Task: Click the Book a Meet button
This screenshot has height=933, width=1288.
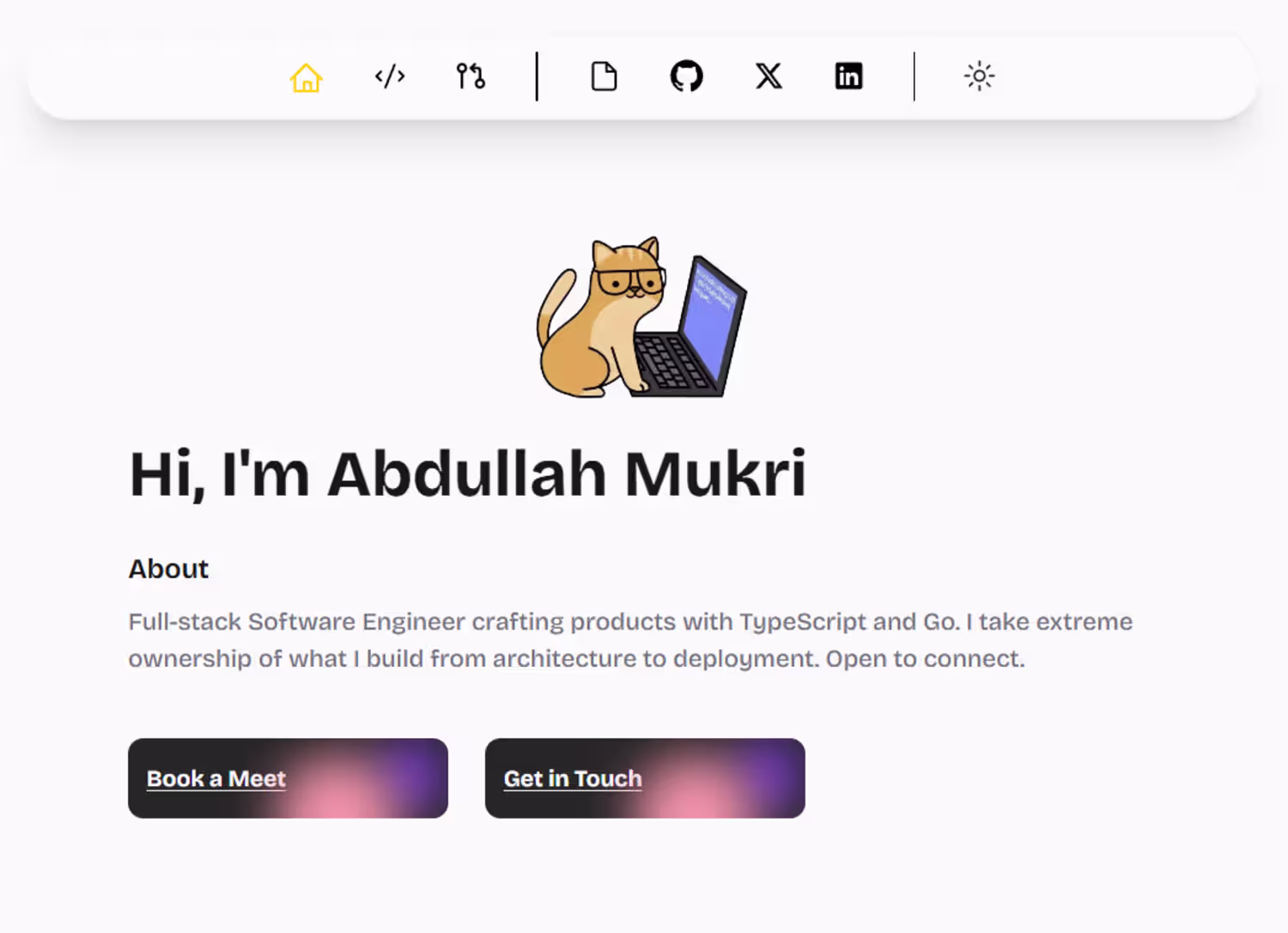Action: [288, 778]
